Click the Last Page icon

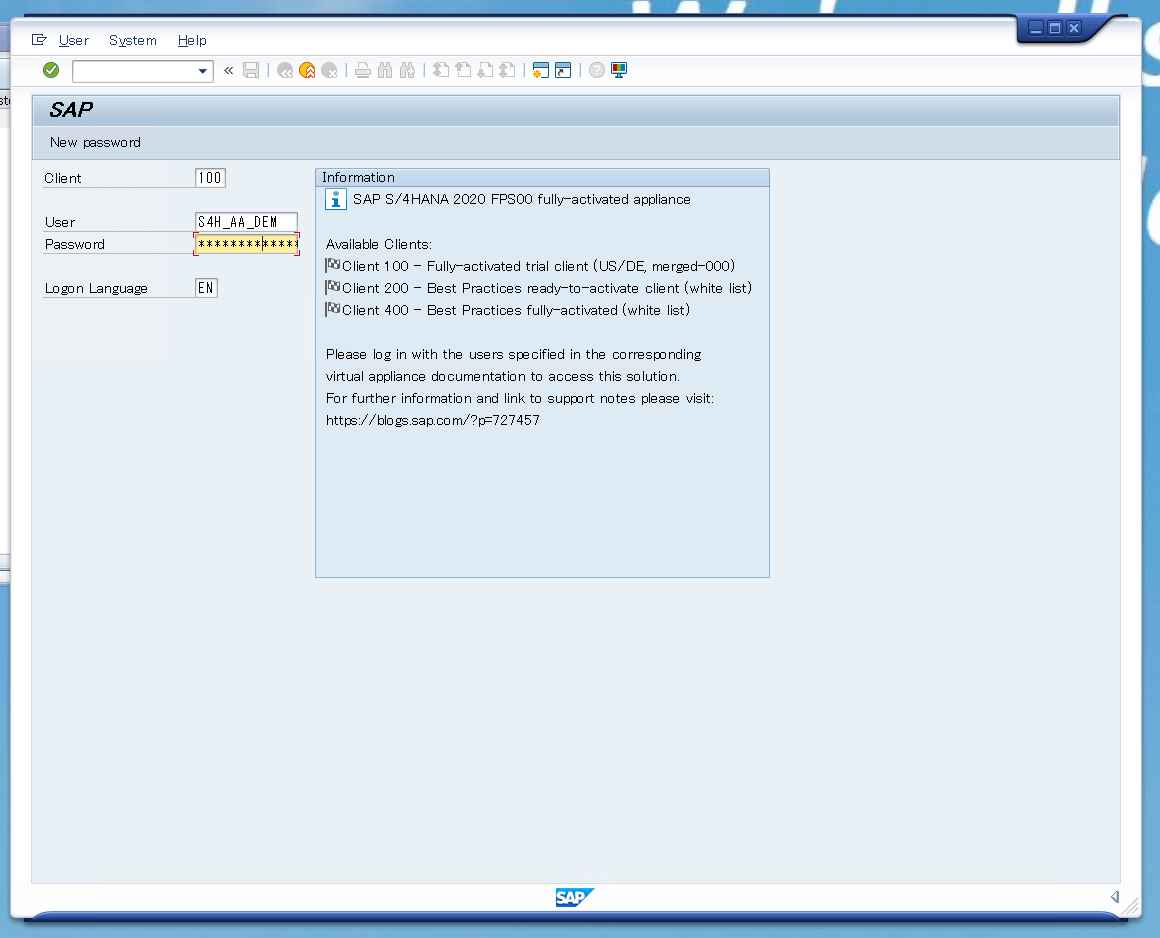(x=508, y=70)
